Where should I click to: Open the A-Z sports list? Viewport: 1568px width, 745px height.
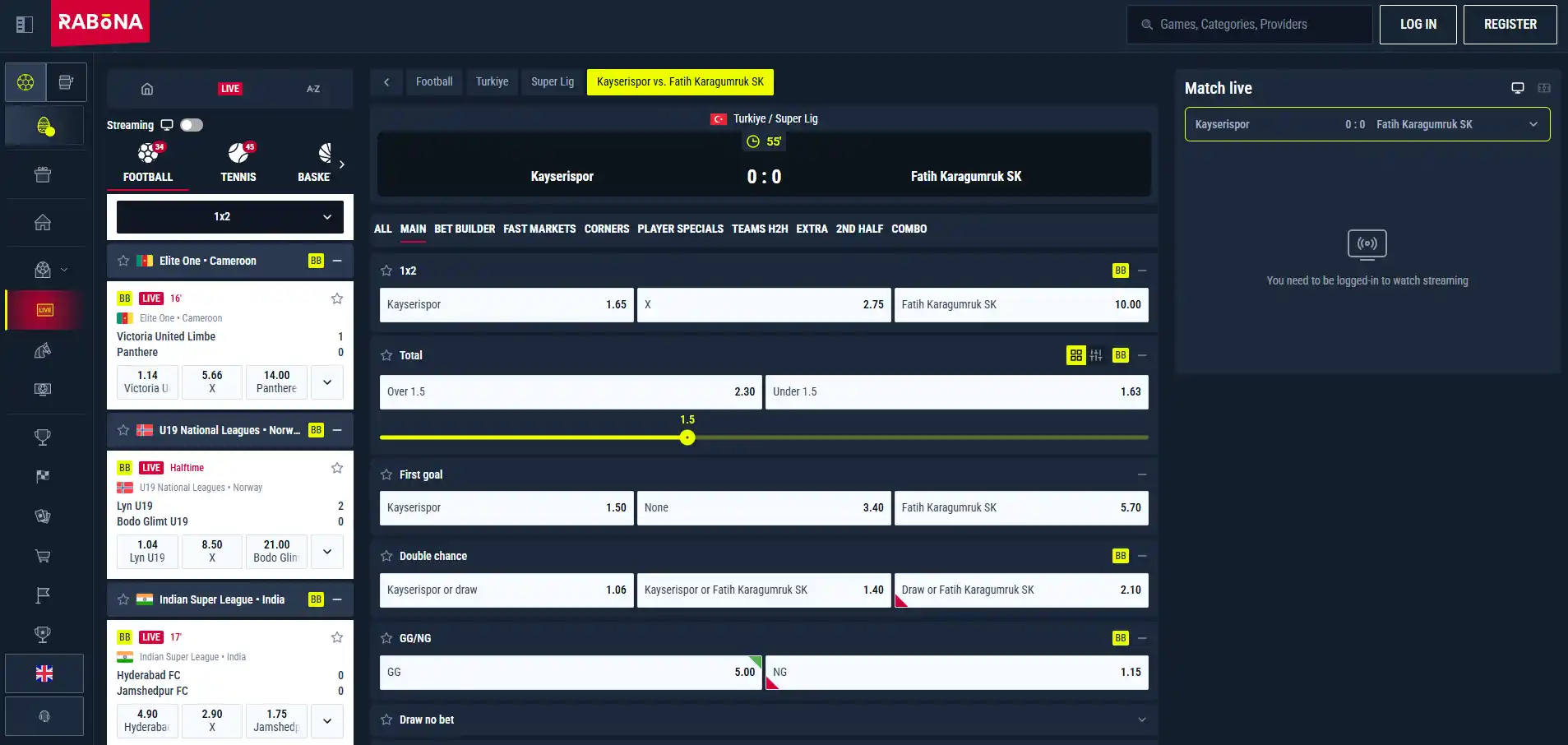point(313,89)
